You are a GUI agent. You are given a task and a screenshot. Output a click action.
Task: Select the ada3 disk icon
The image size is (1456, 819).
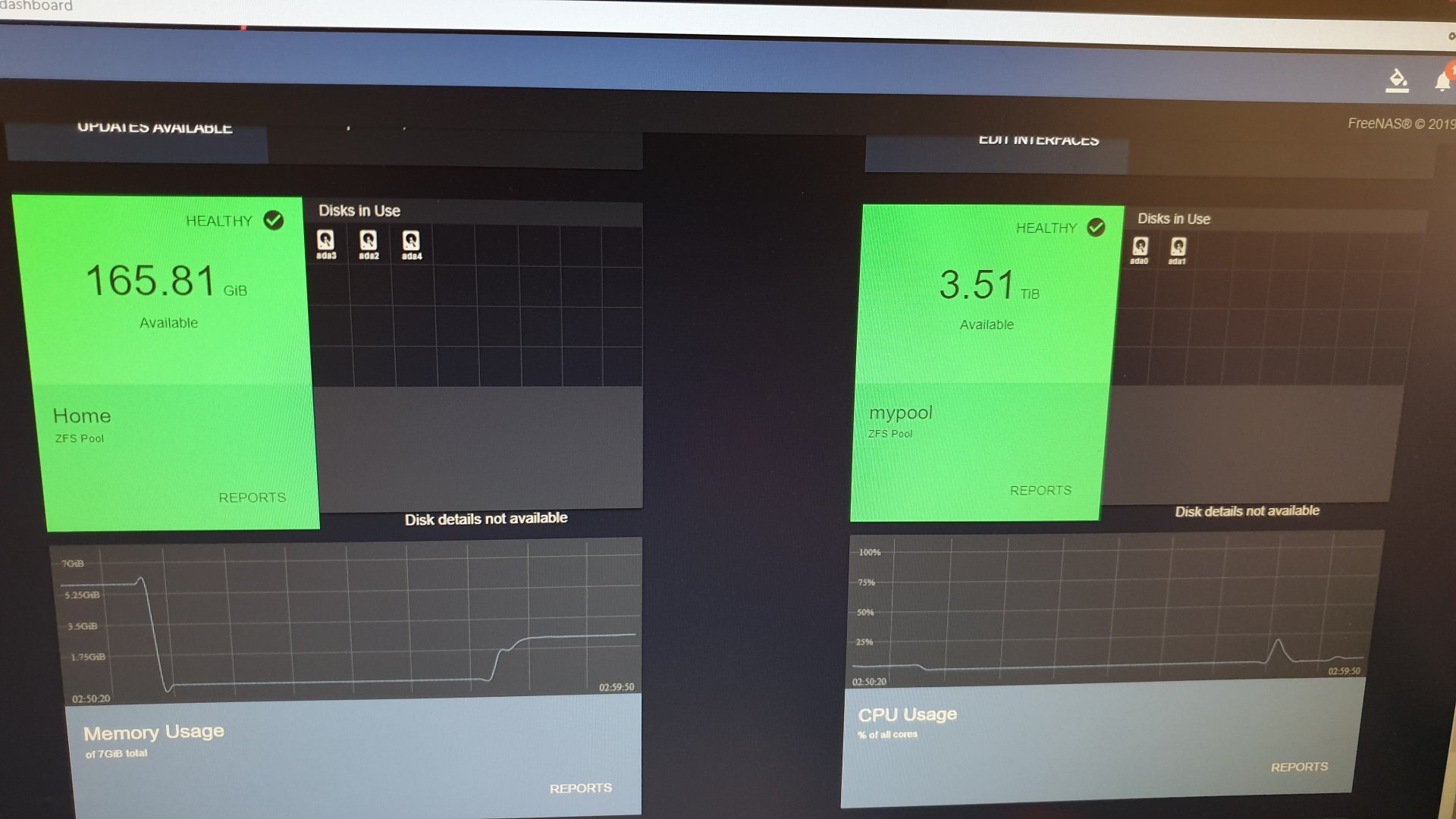326,245
